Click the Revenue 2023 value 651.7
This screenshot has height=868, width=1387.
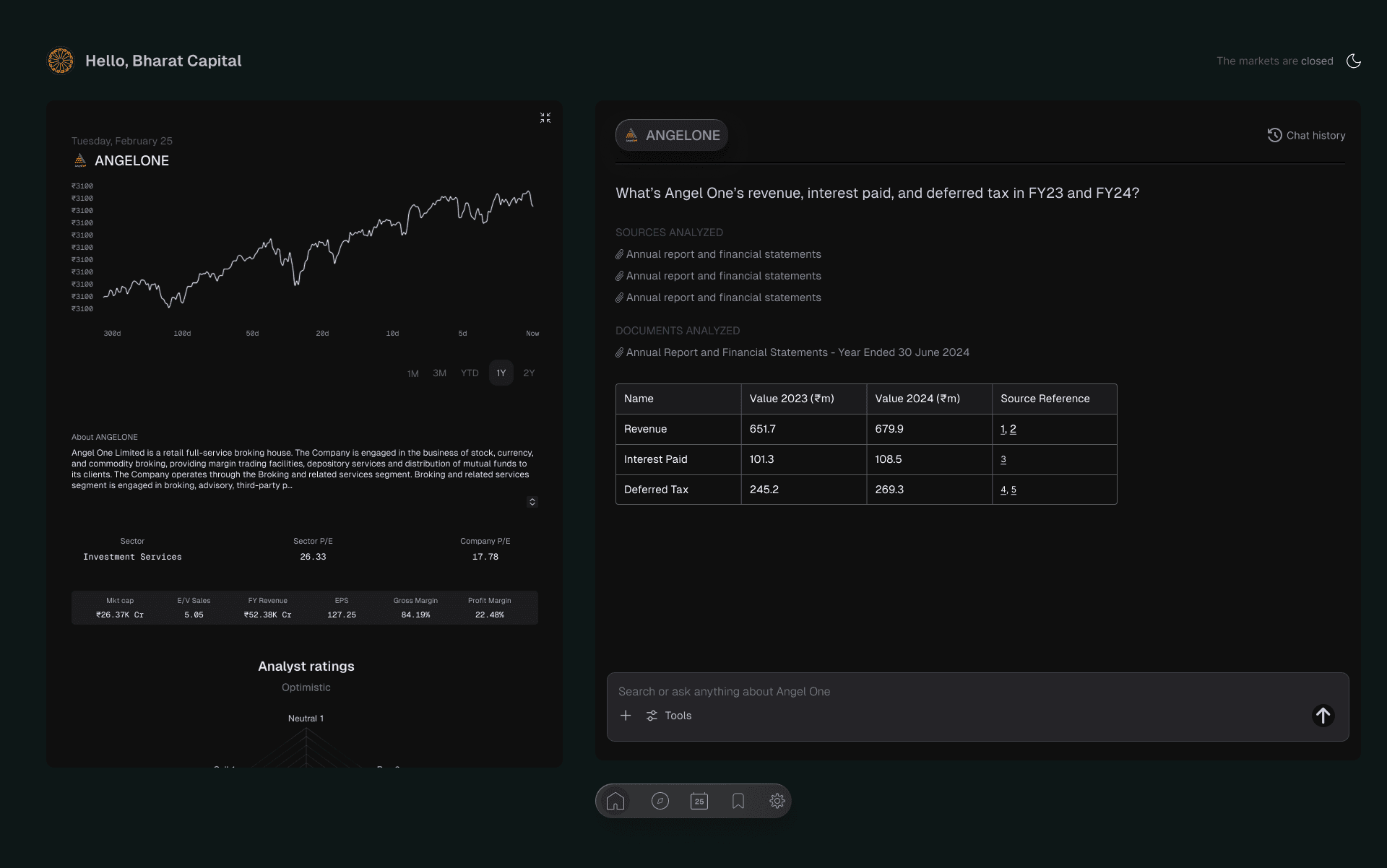coord(763,429)
